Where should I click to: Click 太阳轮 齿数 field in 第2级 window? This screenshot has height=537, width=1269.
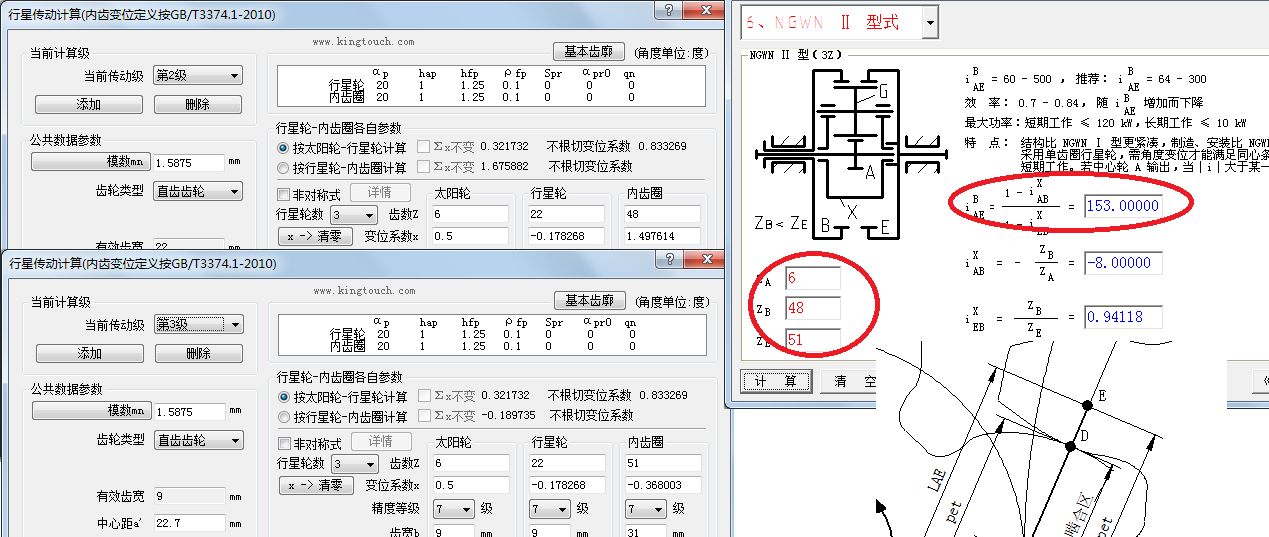coord(471,215)
